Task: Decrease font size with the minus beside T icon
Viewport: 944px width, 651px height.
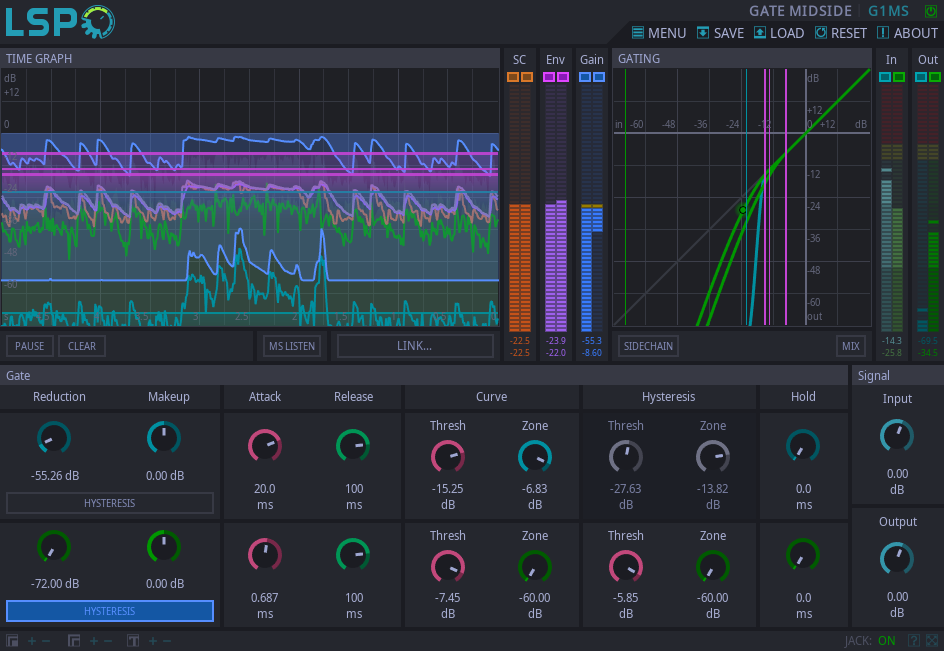Action: (167, 641)
